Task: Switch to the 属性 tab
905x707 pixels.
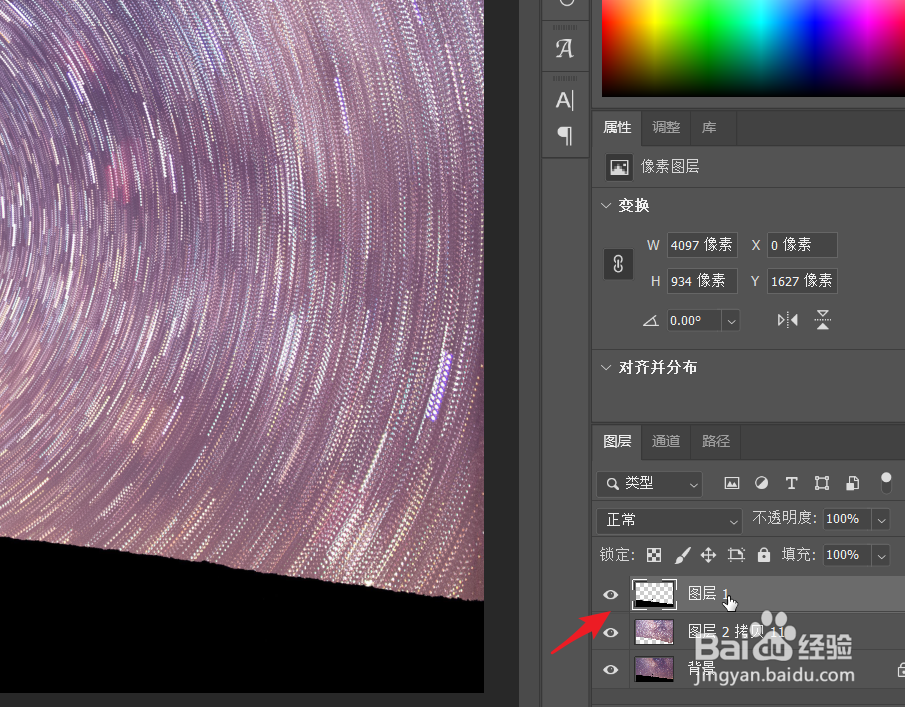Action: pos(617,128)
